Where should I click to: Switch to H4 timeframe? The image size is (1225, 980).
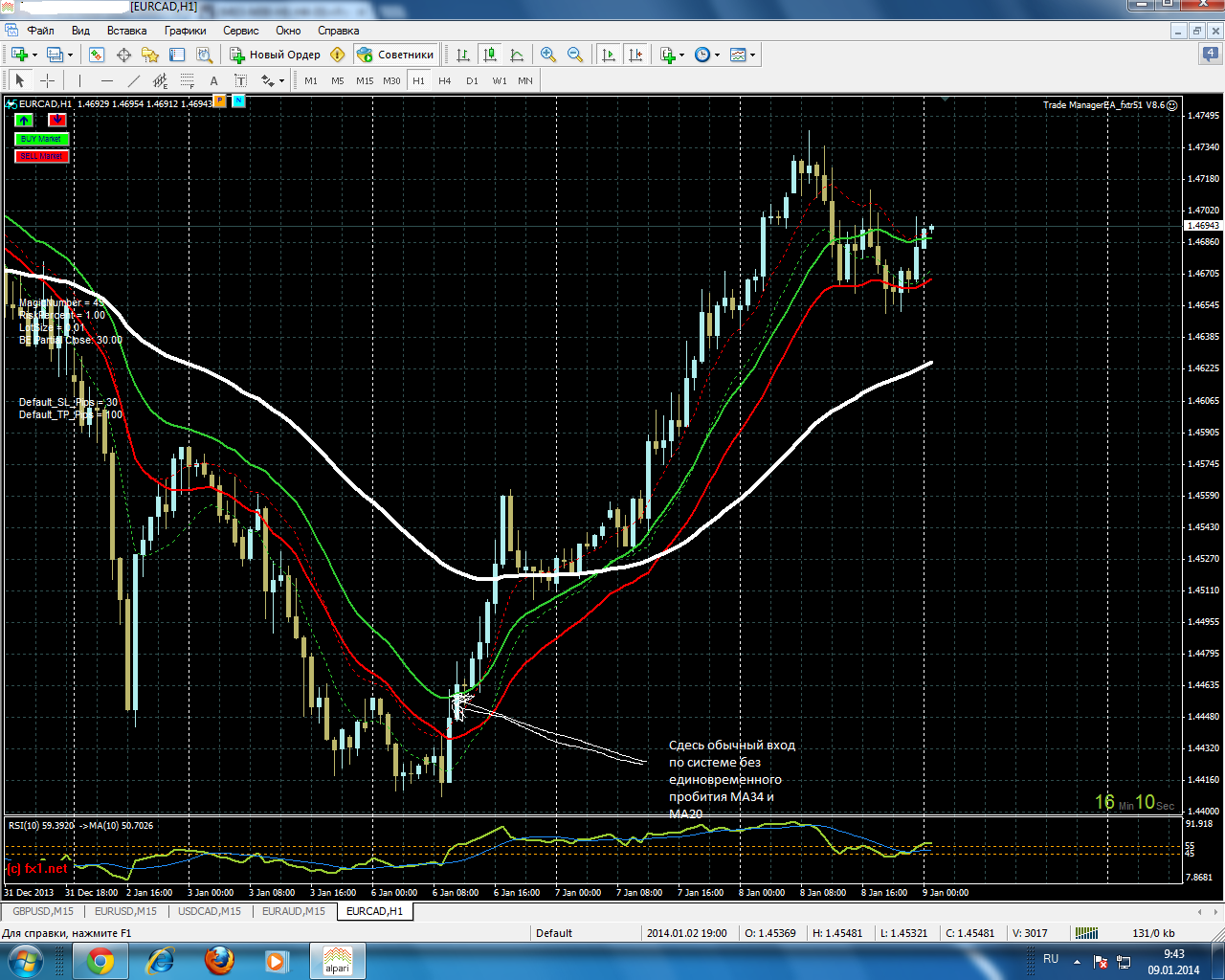(445, 80)
